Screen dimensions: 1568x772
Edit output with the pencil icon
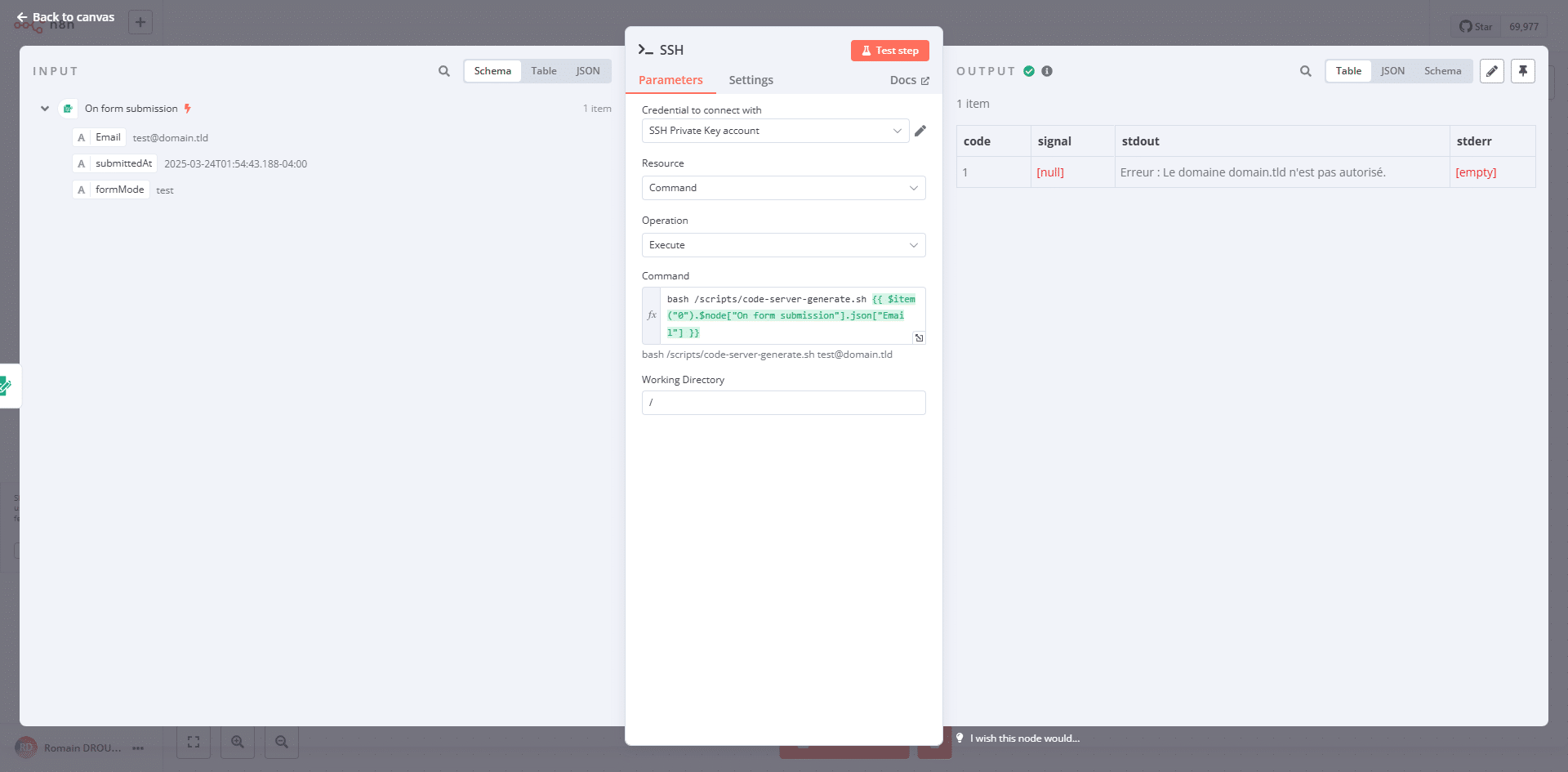coord(1491,71)
